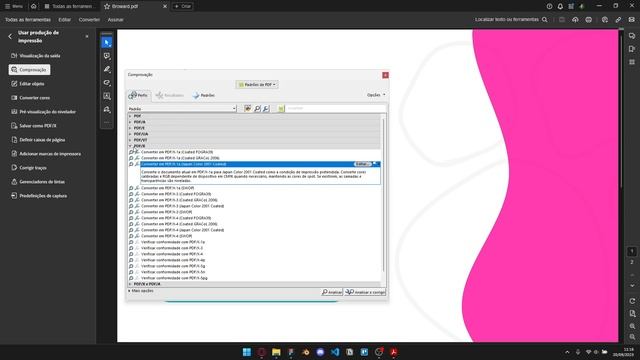Go back from Usar produção de impressão panel
Viewport: 640px width, 360px height.
click(10, 36)
